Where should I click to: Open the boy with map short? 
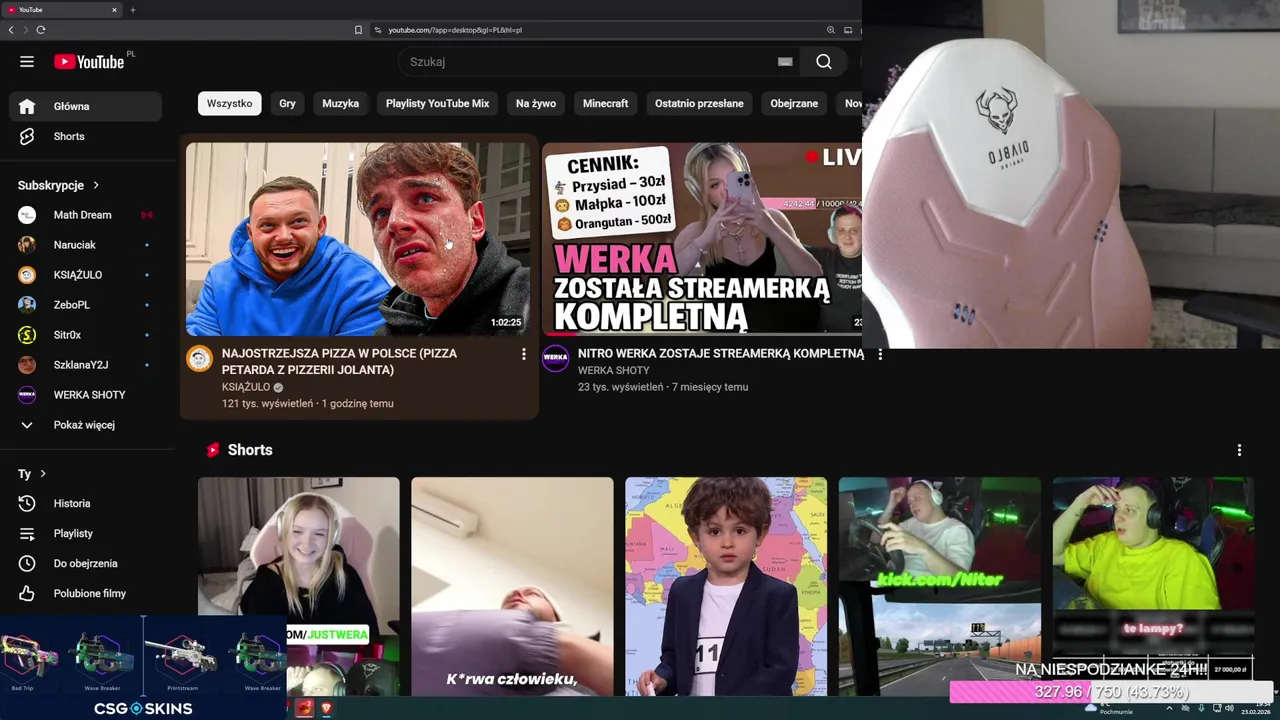coord(726,586)
